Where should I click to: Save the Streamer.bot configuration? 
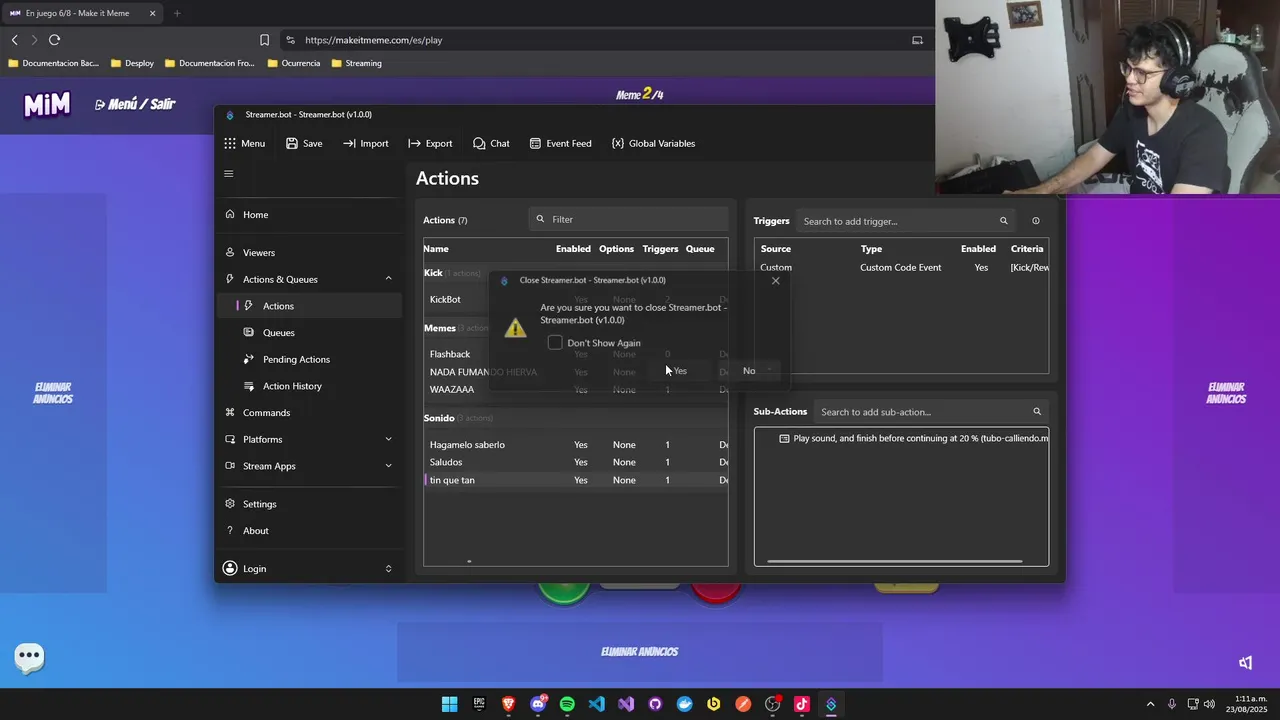tap(304, 143)
